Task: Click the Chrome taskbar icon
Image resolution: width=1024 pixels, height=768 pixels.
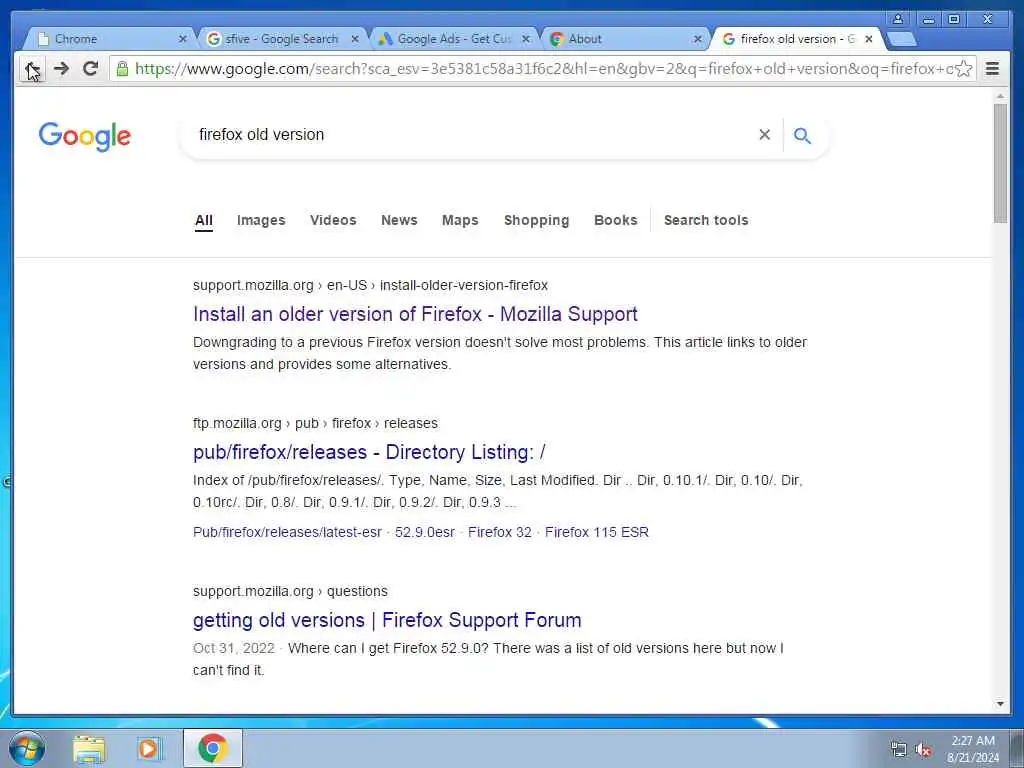Action: coord(213,748)
